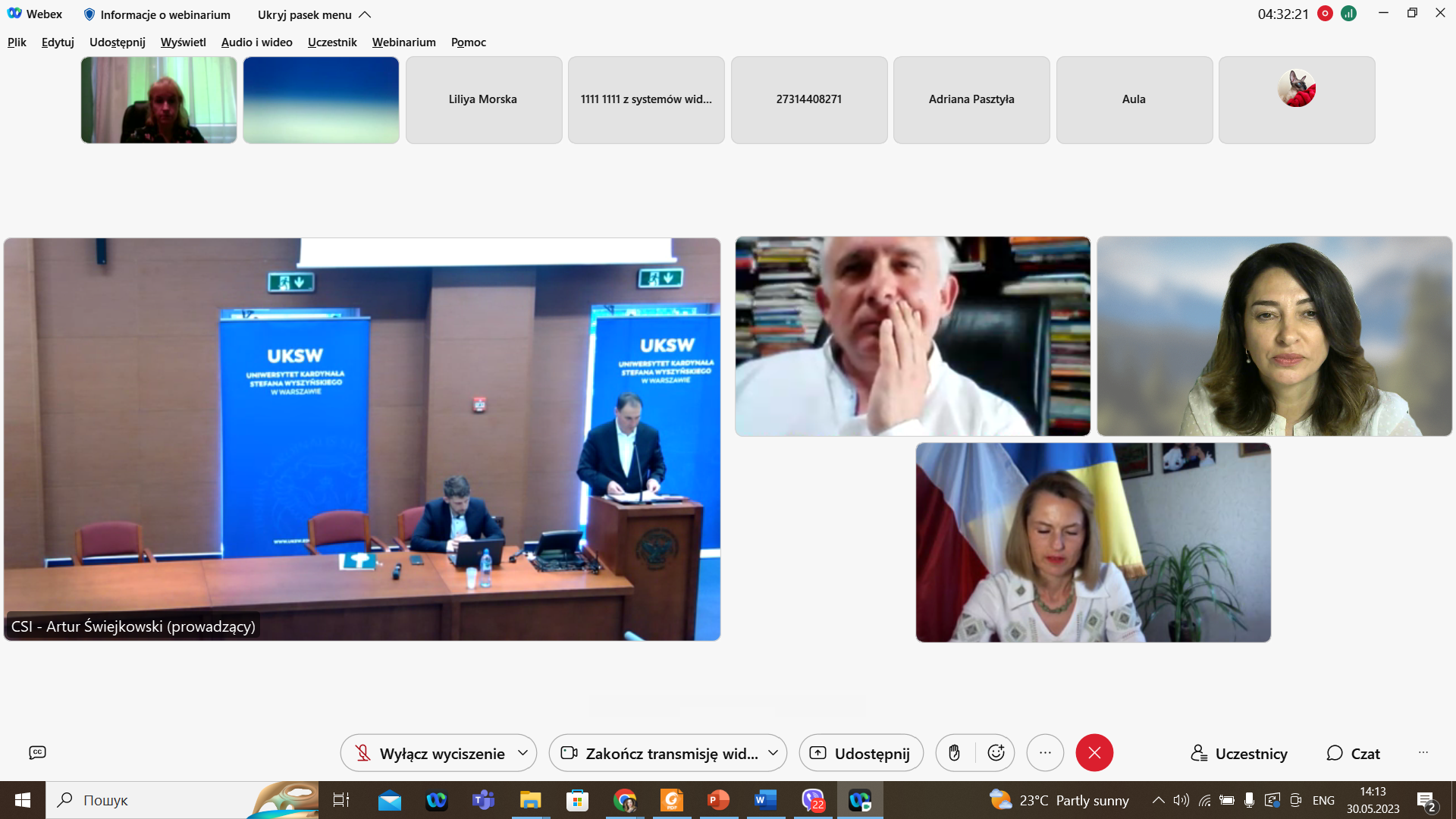The width and height of the screenshot is (1456, 819).
Task: Click the green connection stats icon
Action: (x=1348, y=14)
